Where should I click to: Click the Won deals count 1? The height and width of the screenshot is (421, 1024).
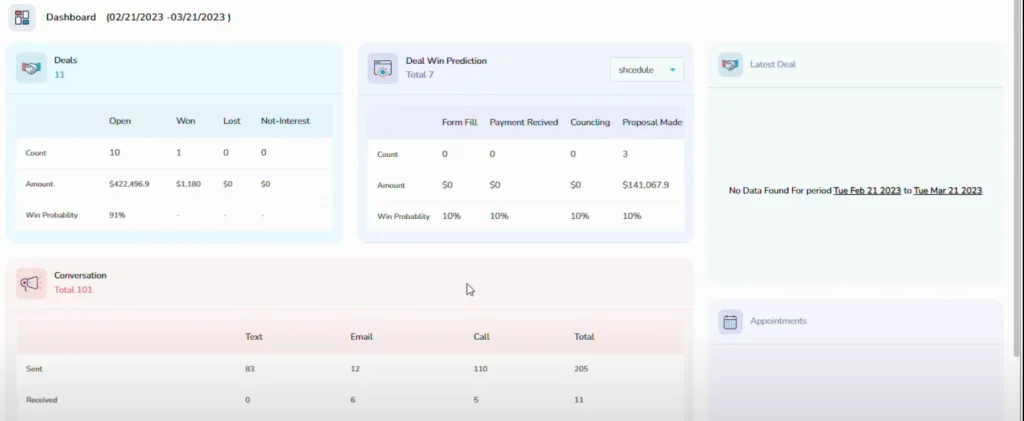(x=178, y=152)
